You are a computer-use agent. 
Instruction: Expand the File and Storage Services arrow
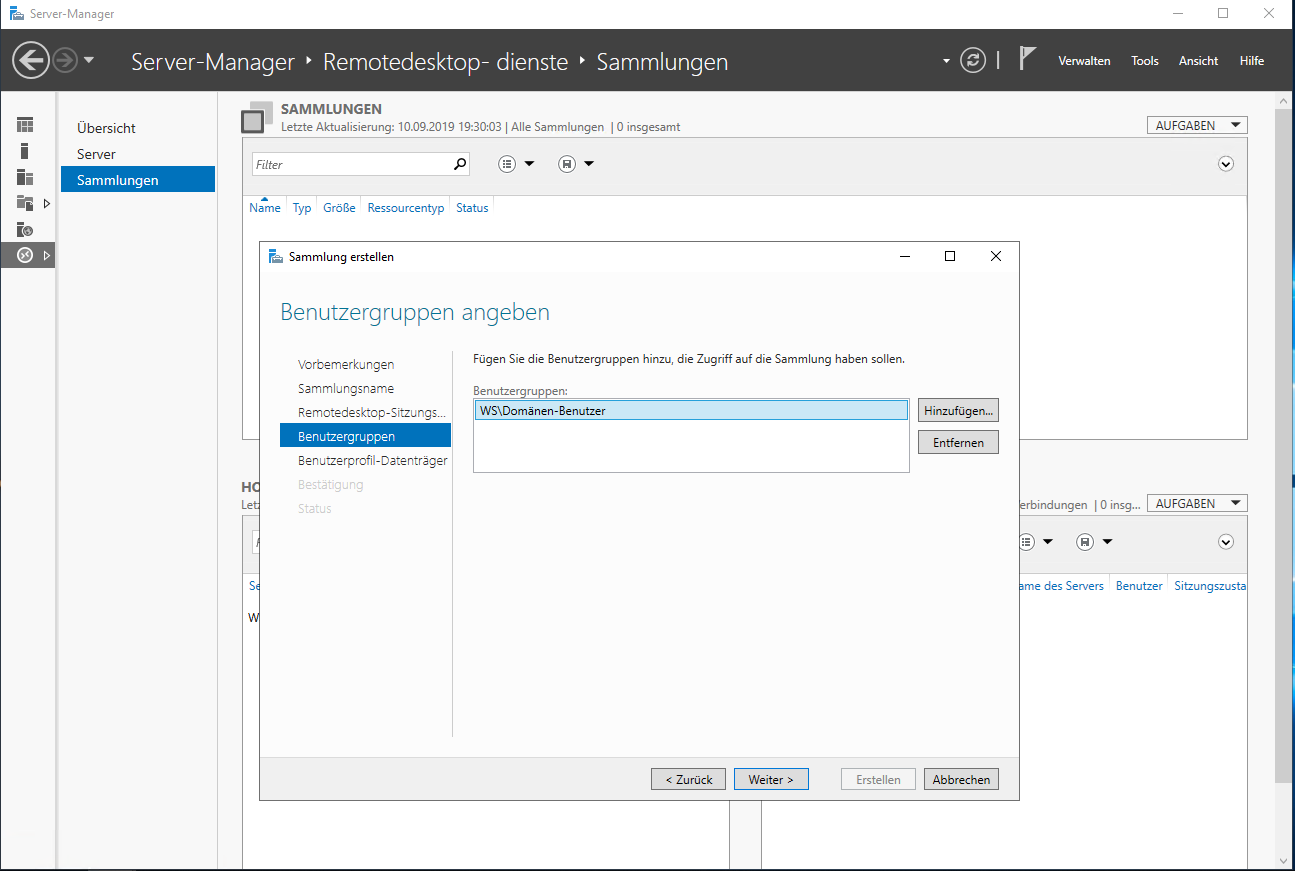point(46,203)
